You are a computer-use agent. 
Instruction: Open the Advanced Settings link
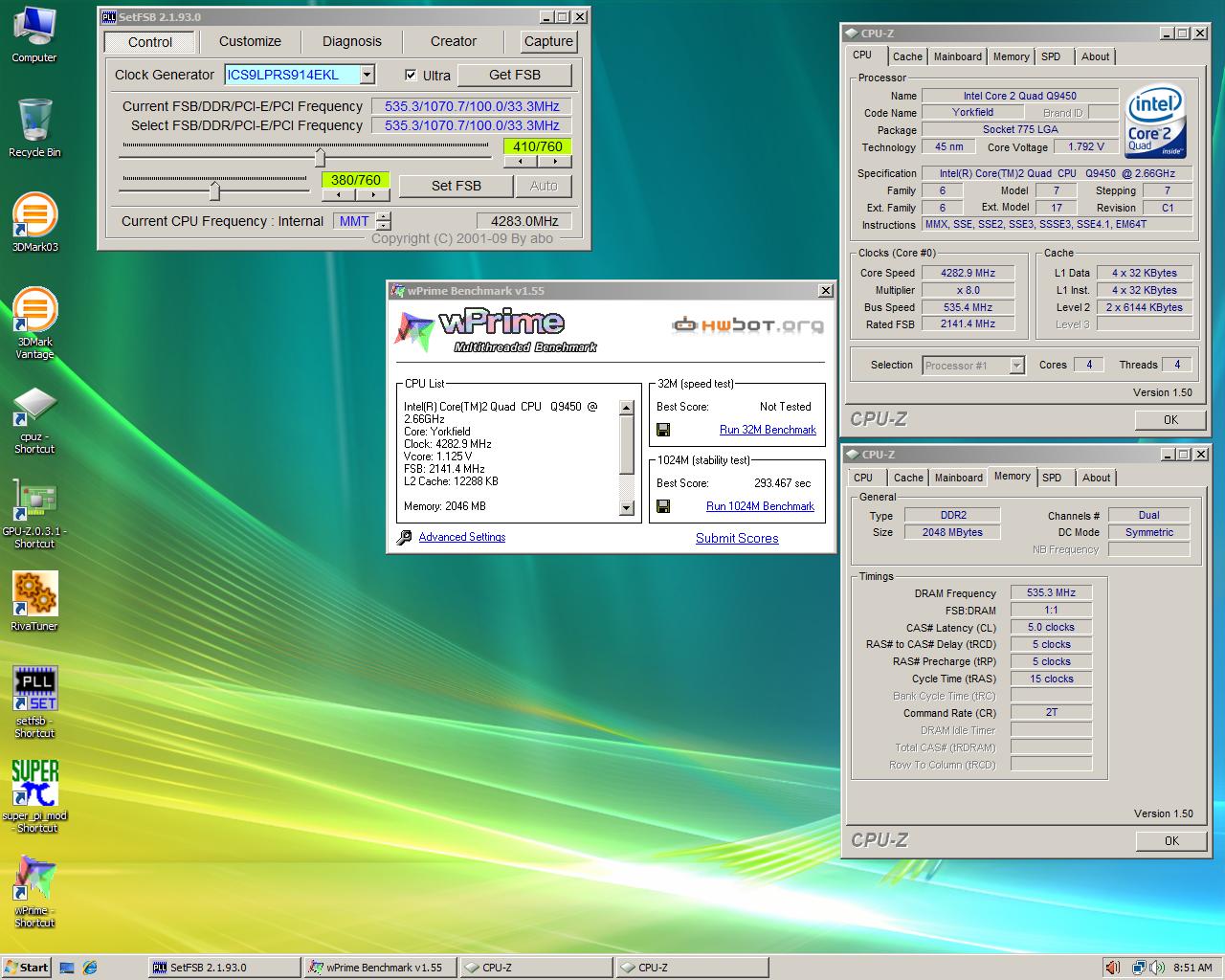(462, 537)
